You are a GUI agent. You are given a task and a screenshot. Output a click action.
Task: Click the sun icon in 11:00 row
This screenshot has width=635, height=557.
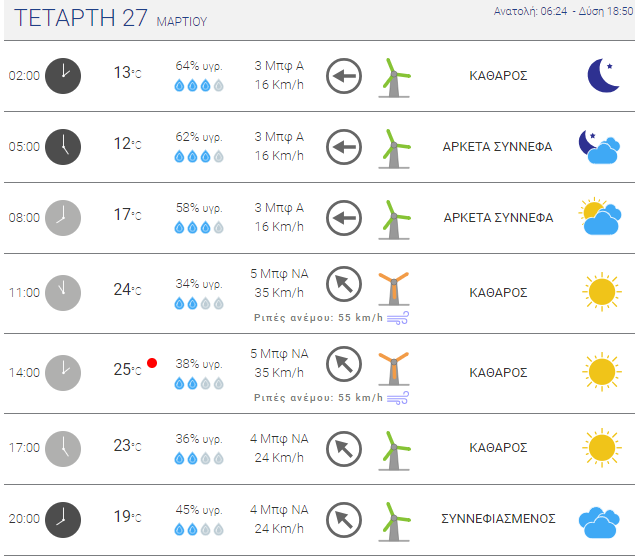point(601,292)
